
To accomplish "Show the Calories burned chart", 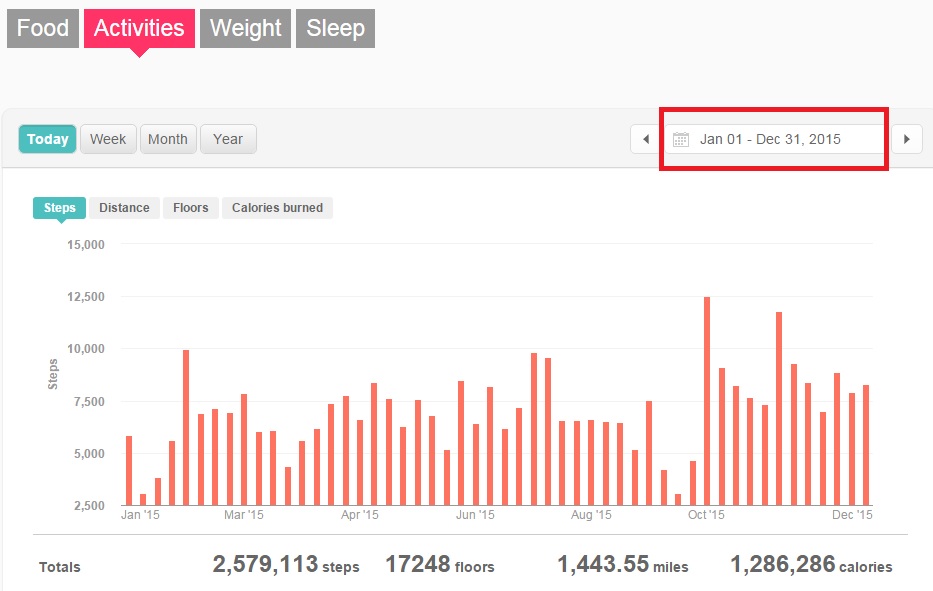I will point(277,208).
